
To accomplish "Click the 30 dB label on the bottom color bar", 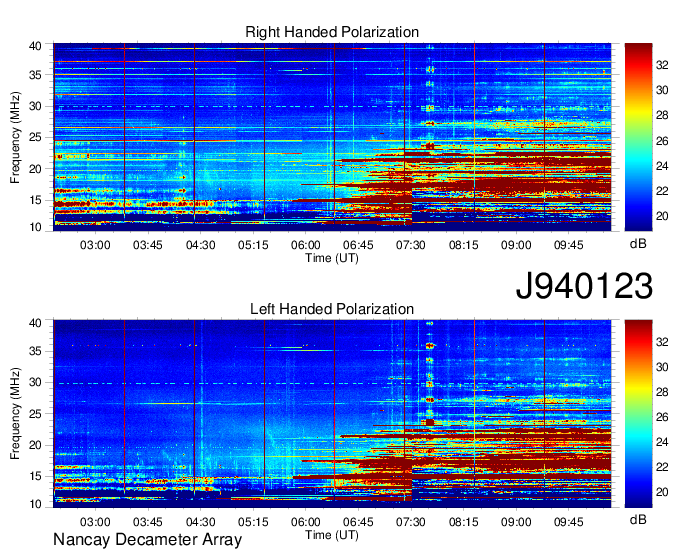I will pos(662,367).
